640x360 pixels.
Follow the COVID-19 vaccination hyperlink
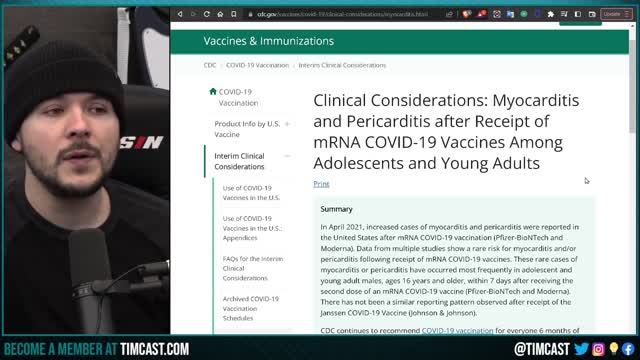pyautogui.click(x=457, y=330)
